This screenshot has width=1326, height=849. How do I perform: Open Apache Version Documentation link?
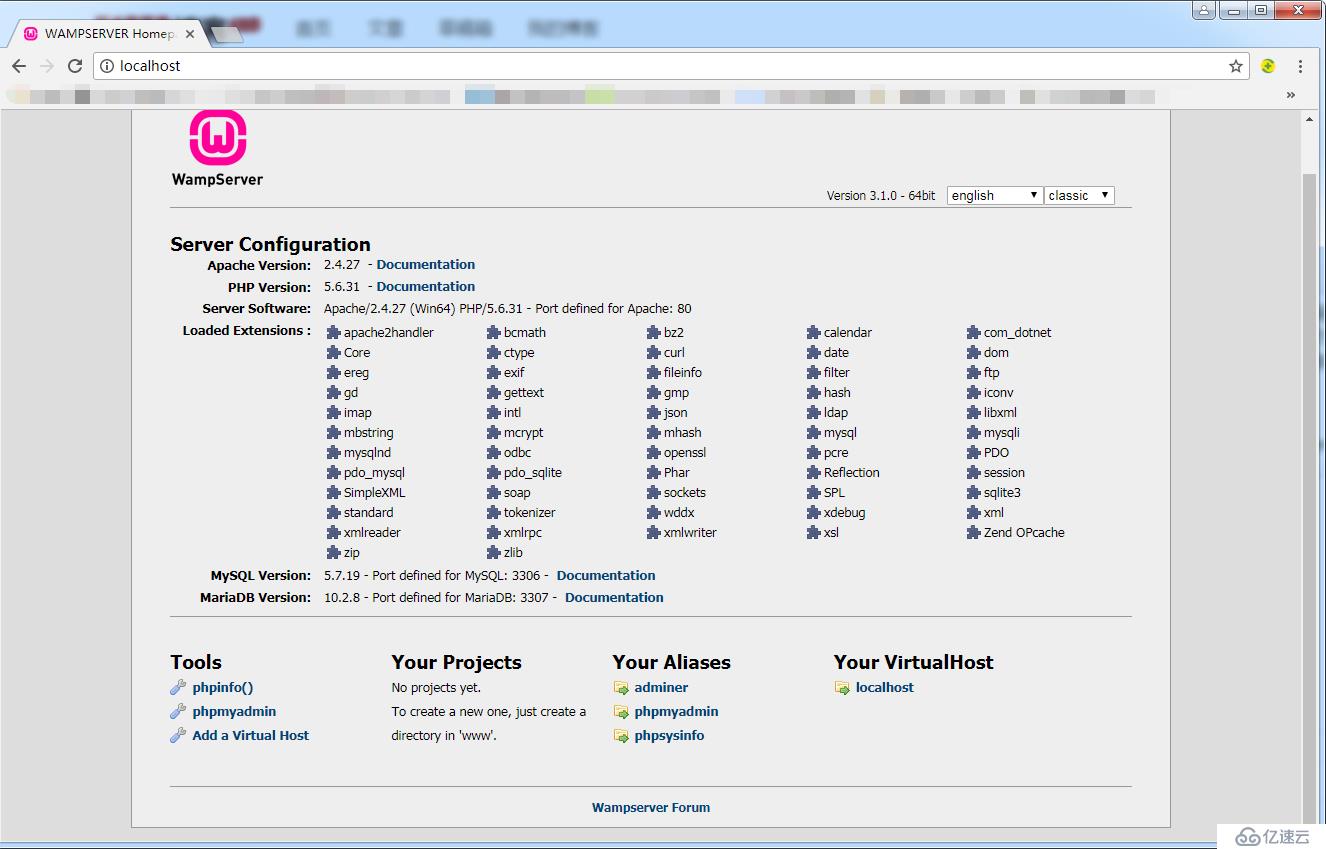(426, 265)
